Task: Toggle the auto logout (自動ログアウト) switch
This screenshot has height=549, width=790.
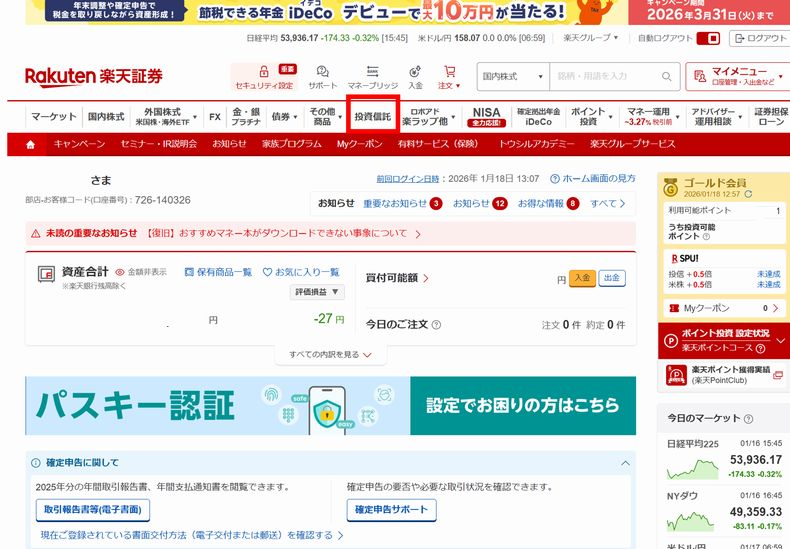Action: (708, 38)
